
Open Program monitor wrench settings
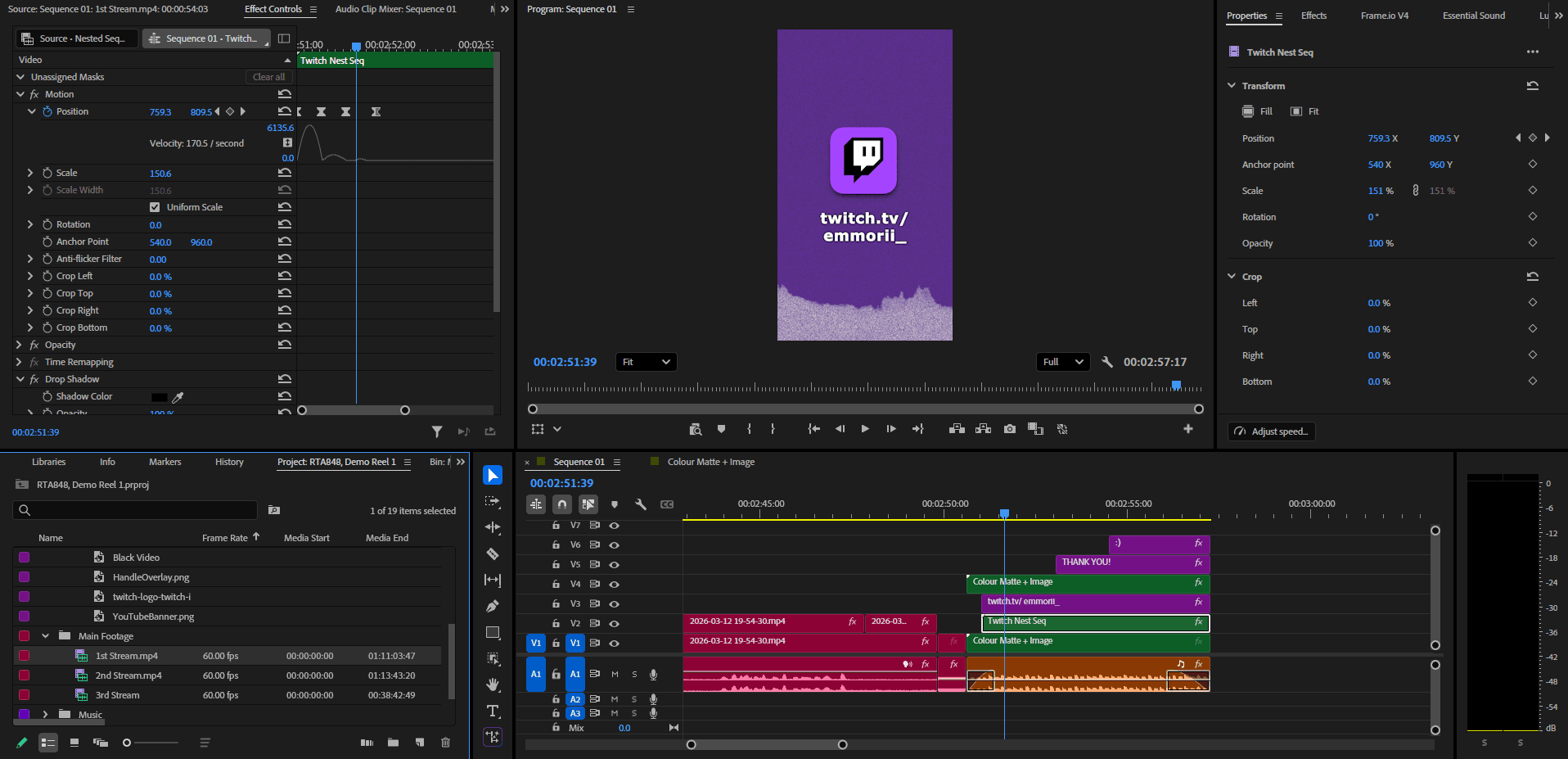pyautogui.click(x=1107, y=362)
